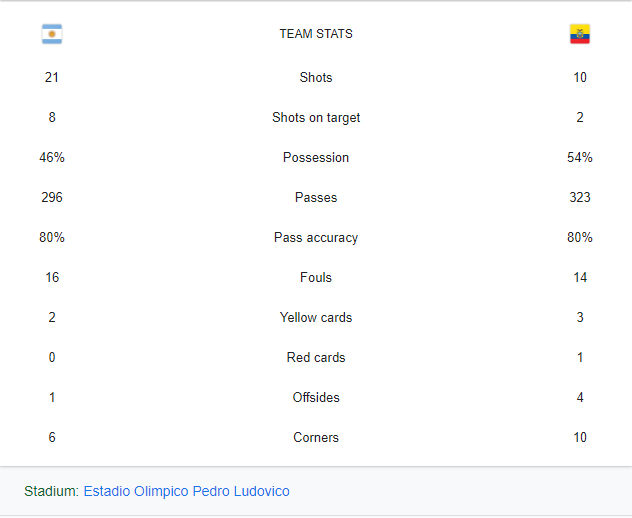Click the Shots stat label
632x518 pixels.
(316, 77)
